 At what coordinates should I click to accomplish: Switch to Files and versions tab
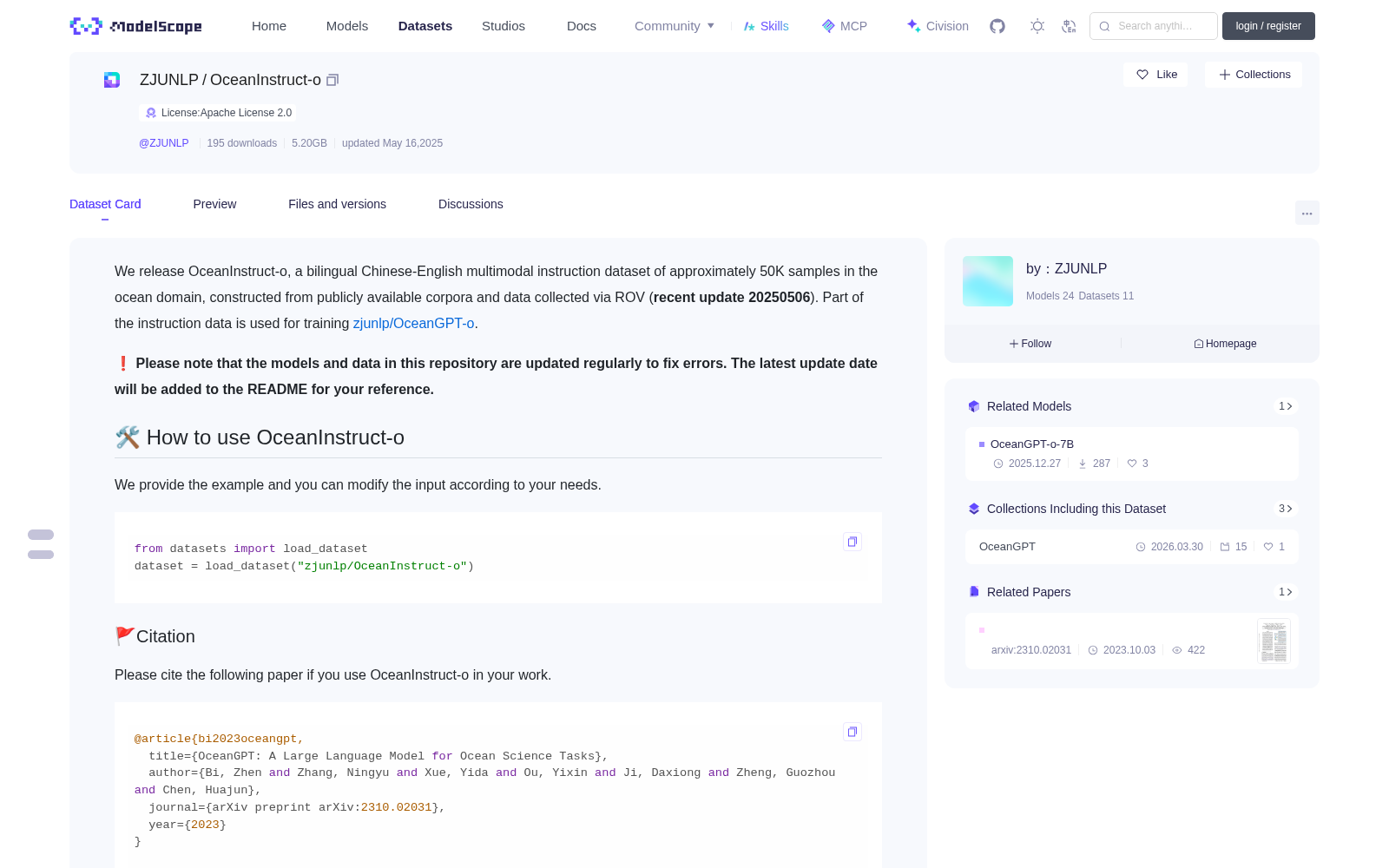(337, 204)
